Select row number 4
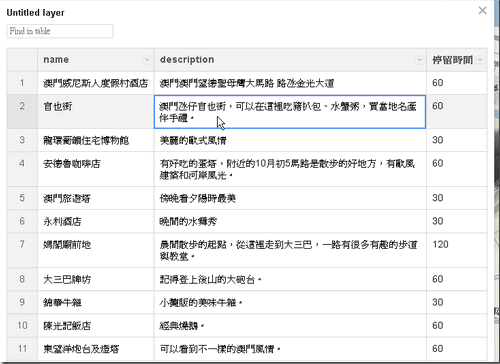Viewport: 500px width, 364px height. pyautogui.click(x=22, y=169)
